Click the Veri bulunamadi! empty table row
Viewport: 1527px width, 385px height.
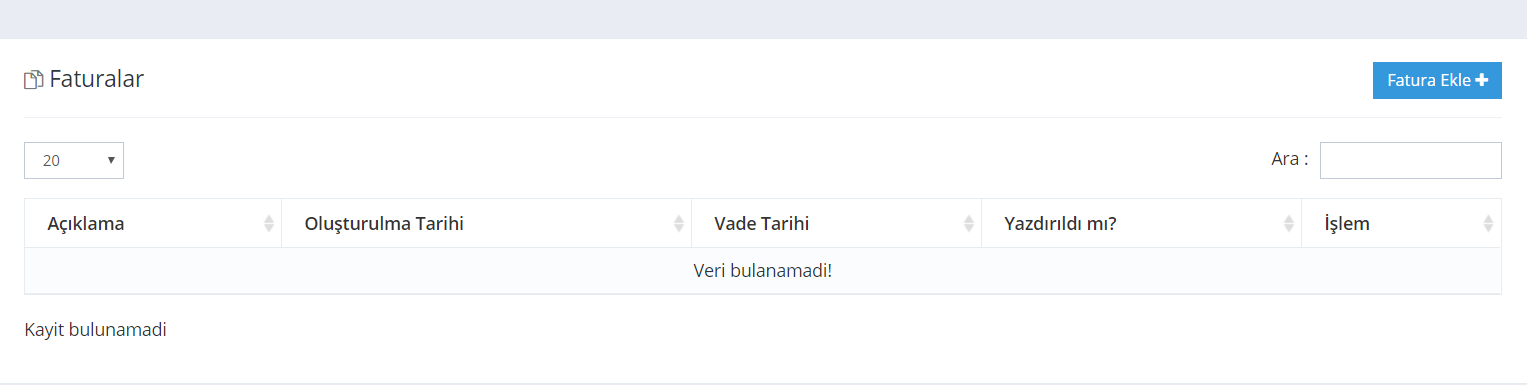coord(763,271)
